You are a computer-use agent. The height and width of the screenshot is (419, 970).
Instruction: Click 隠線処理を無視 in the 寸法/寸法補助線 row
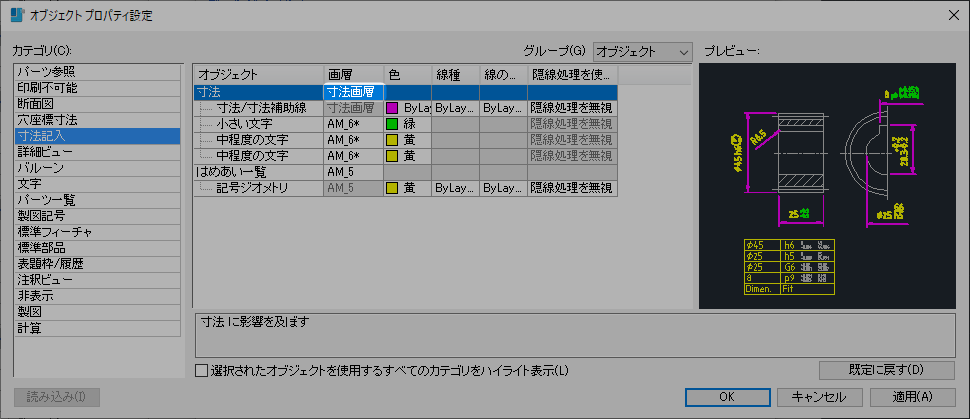click(572, 108)
